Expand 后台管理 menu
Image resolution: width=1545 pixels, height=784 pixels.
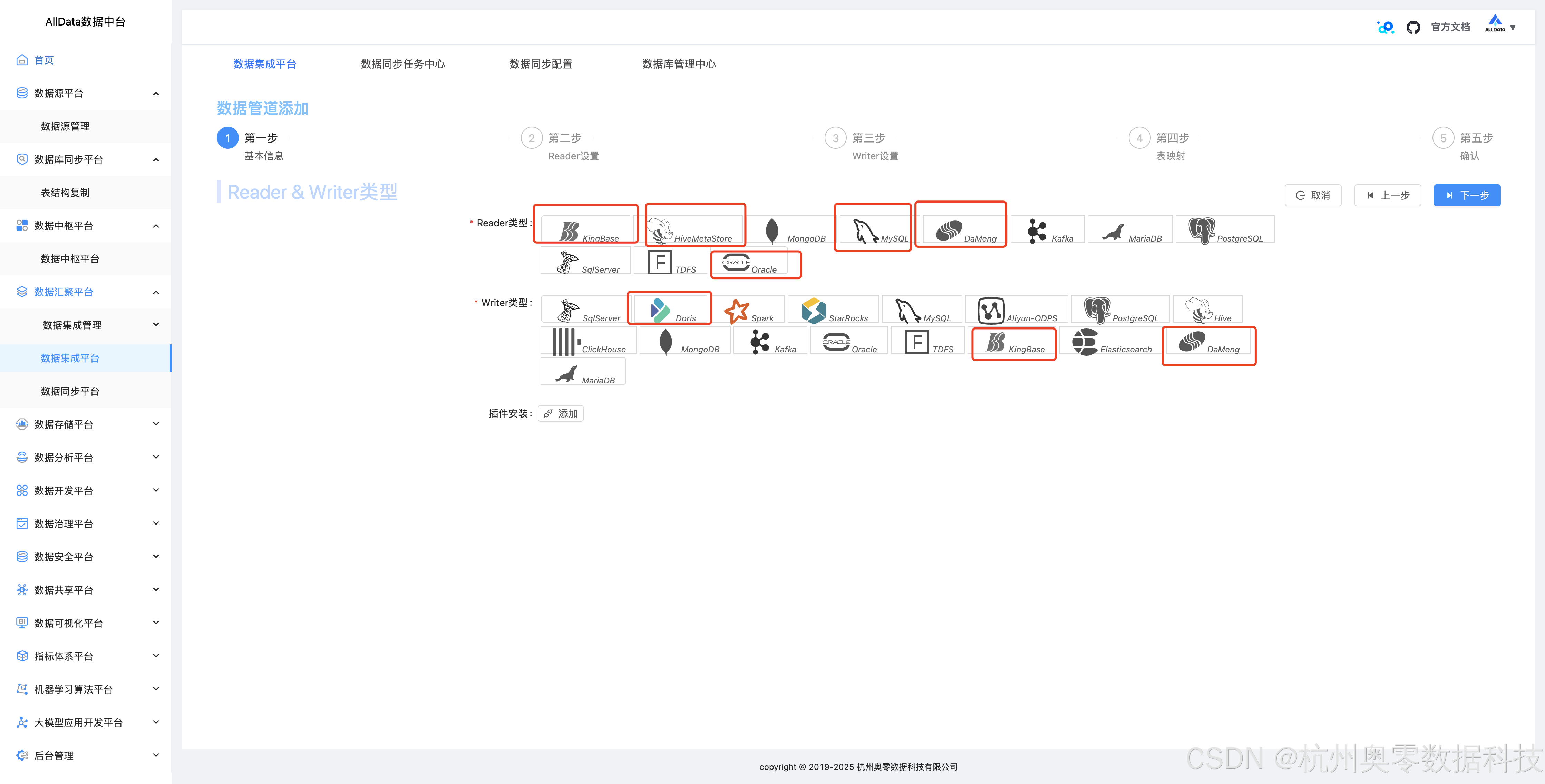(x=156, y=755)
